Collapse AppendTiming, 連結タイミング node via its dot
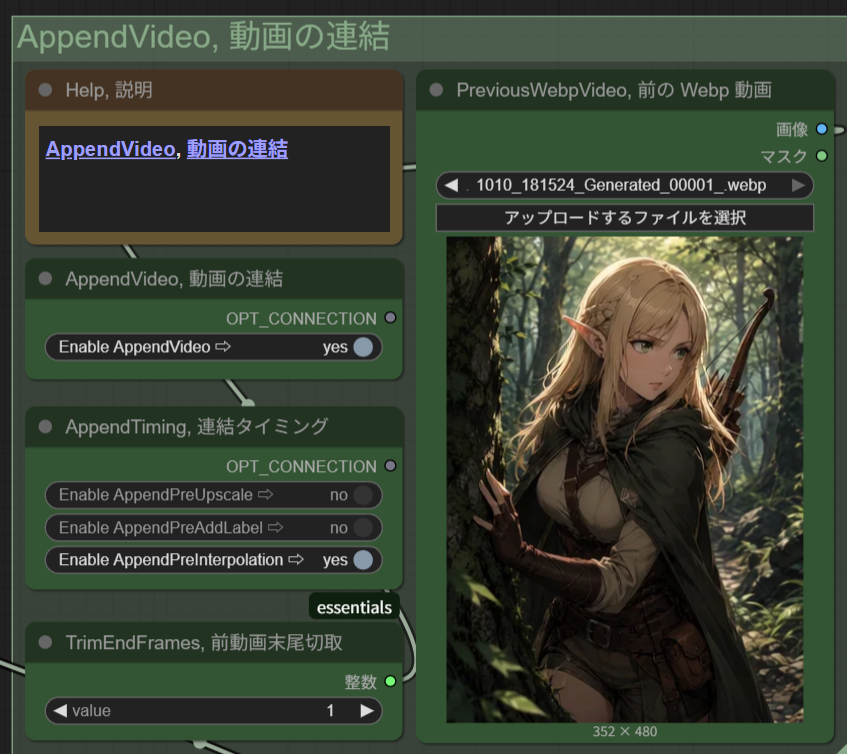The image size is (847, 754). tap(45, 427)
